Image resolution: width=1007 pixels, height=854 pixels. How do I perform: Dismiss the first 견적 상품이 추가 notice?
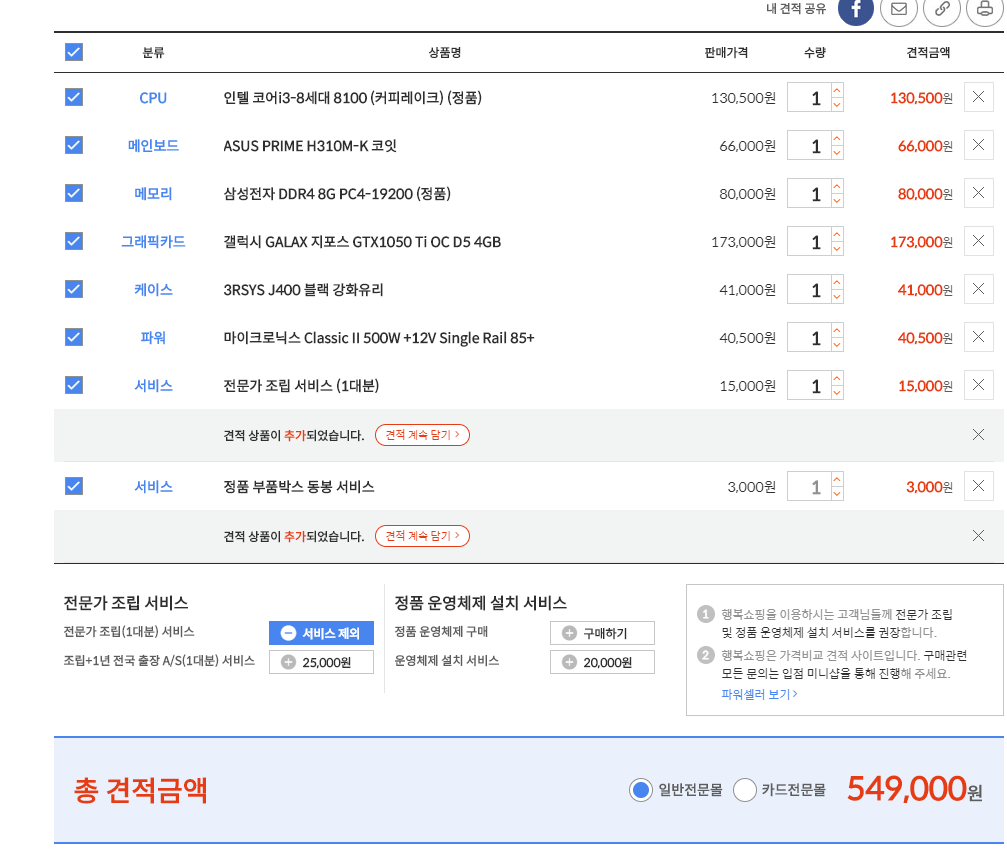point(978,435)
